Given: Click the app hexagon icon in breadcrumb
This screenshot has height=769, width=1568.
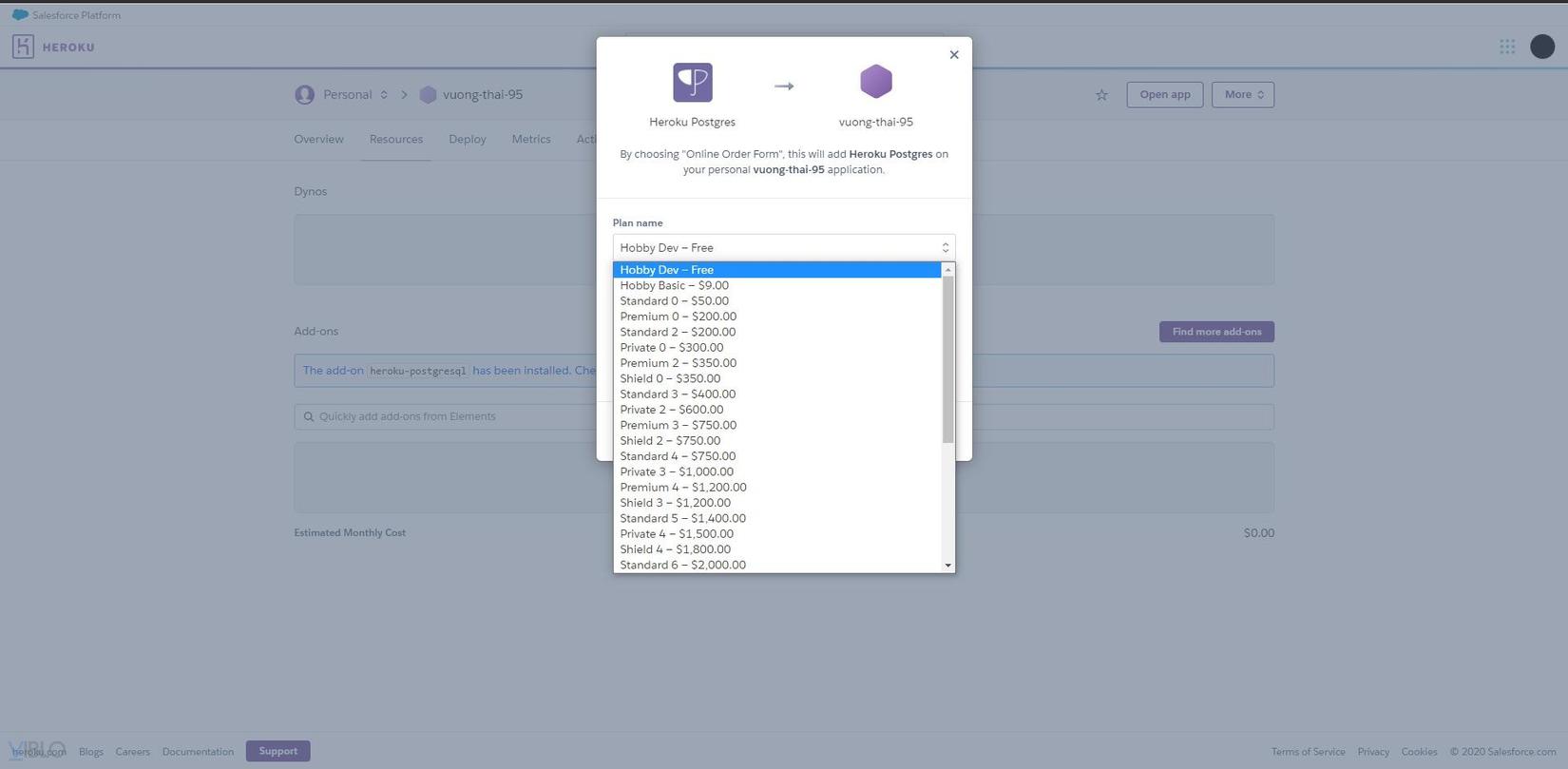Looking at the screenshot, I should (x=429, y=95).
